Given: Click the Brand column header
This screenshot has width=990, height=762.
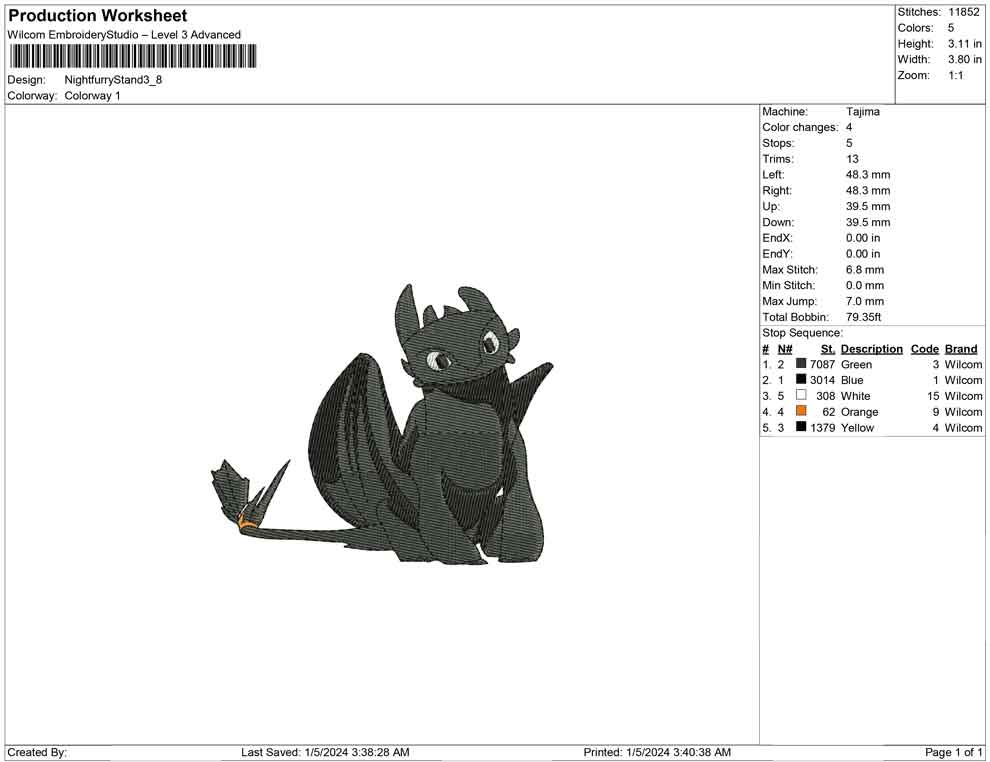Looking at the screenshot, I should [961, 349].
